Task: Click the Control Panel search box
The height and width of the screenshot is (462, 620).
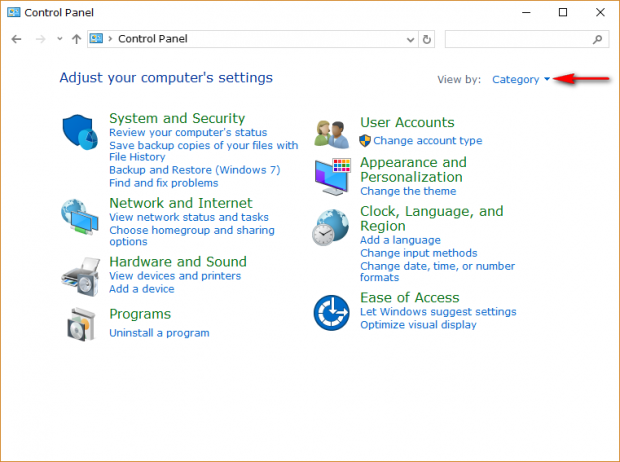Action: (x=527, y=39)
